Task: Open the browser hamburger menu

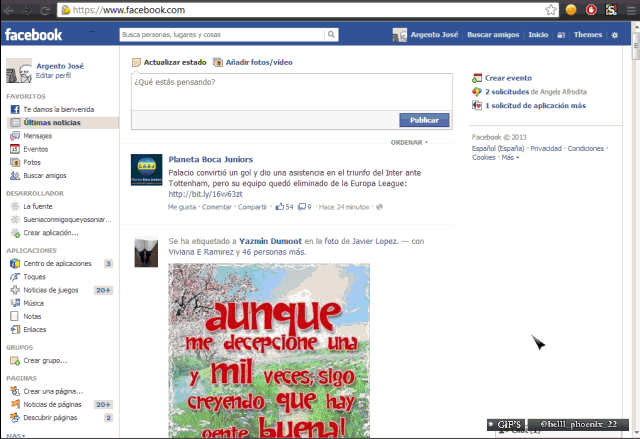Action: [x=631, y=10]
